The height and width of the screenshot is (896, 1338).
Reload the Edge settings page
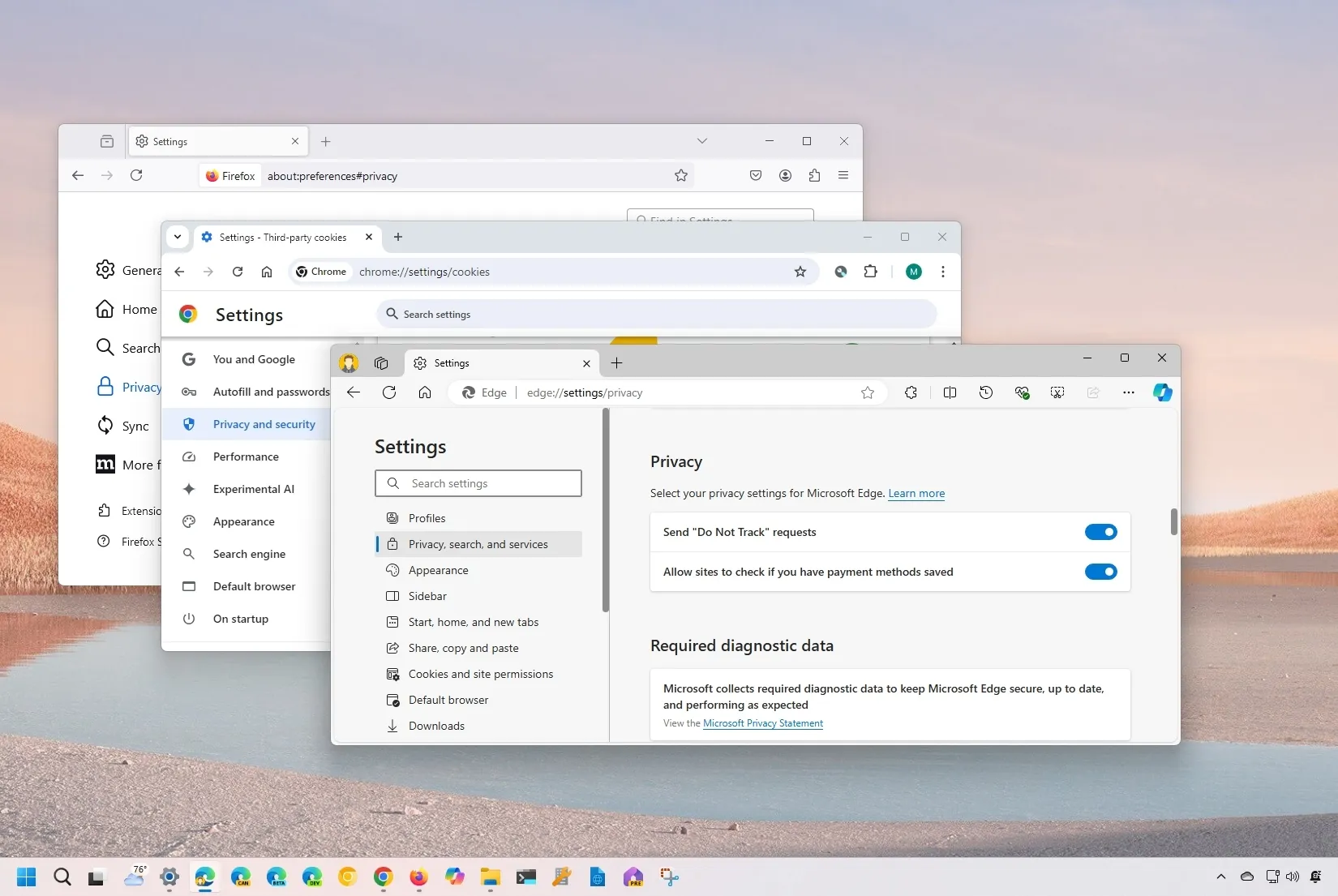pos(389,392)
